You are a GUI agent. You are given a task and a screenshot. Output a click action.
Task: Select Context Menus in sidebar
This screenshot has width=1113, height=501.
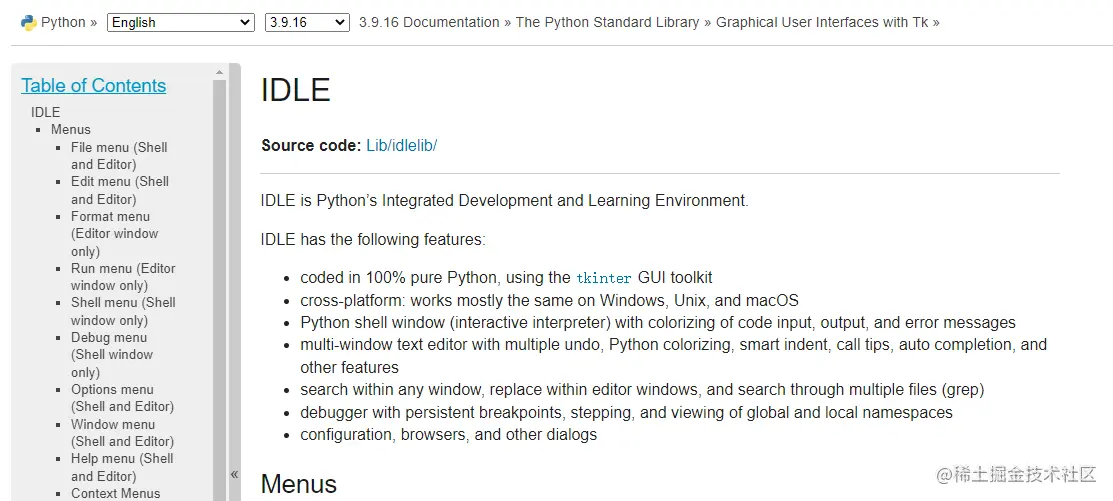coord(115,493)
